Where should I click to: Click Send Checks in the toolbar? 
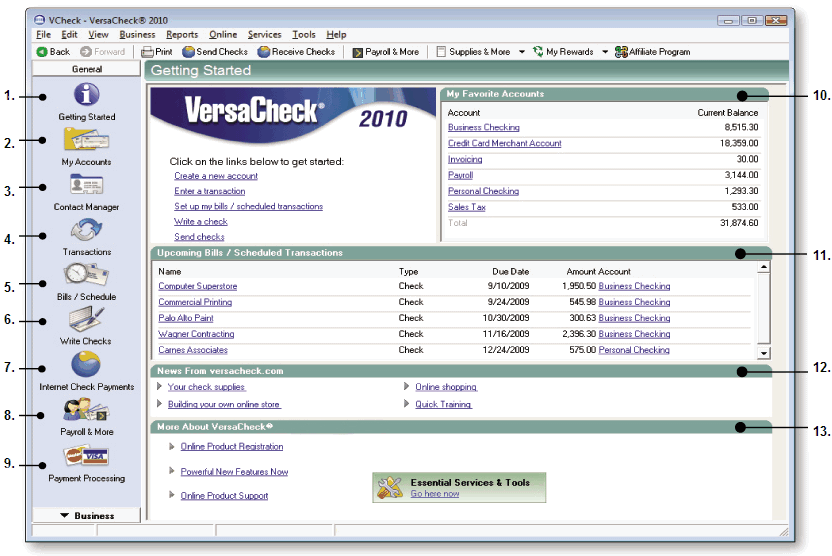pos(215,52)
